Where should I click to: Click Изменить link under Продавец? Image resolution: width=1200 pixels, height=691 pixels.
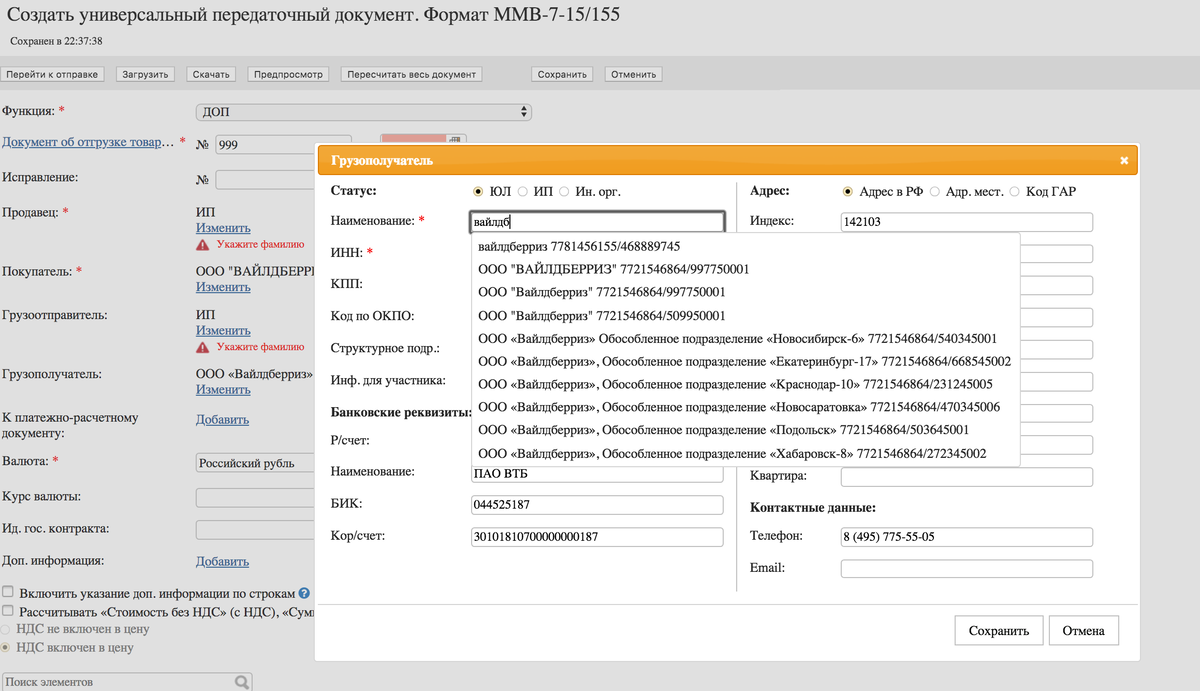(223, 228)
